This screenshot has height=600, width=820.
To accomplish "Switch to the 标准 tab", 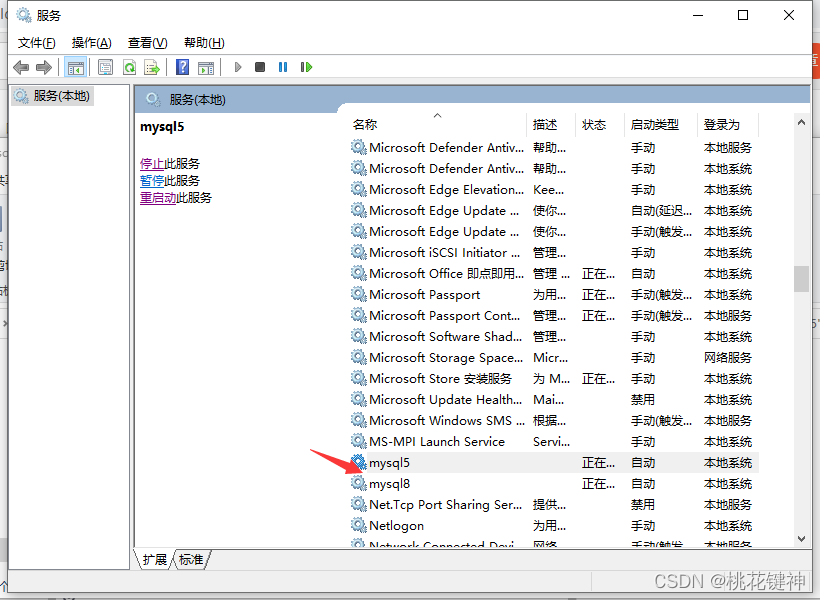I will point(191,560).
